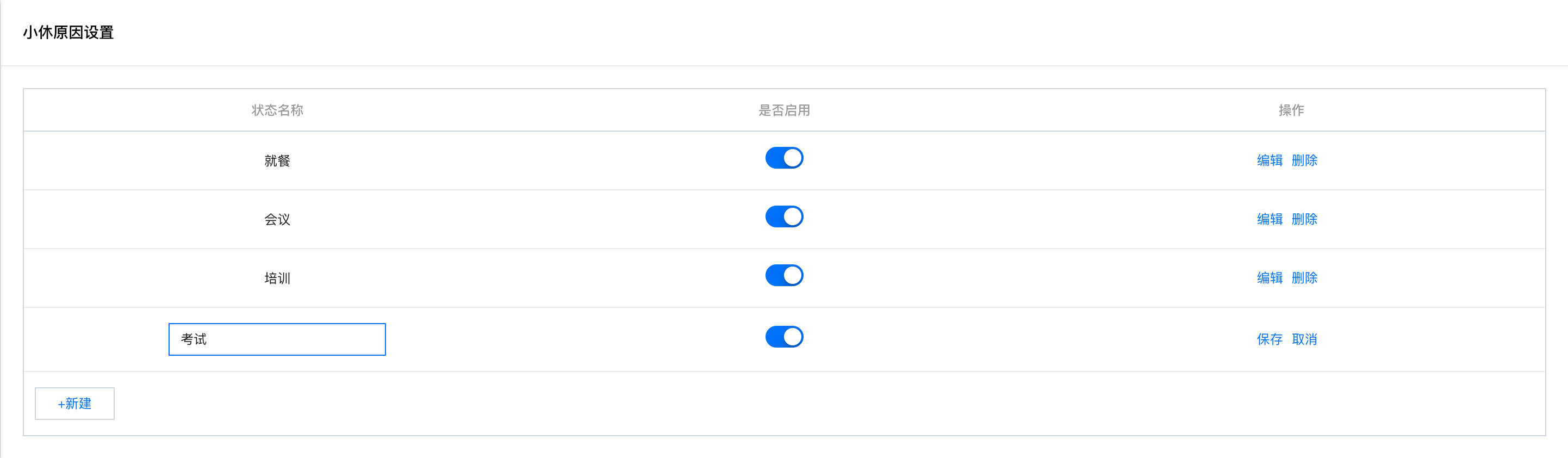Cancel editing with 取消

(1304, 339)
